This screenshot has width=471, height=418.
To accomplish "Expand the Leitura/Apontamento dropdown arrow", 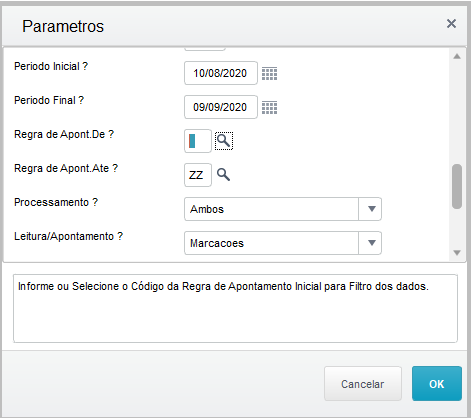I will pyautogui.click(x=371, y=243).
